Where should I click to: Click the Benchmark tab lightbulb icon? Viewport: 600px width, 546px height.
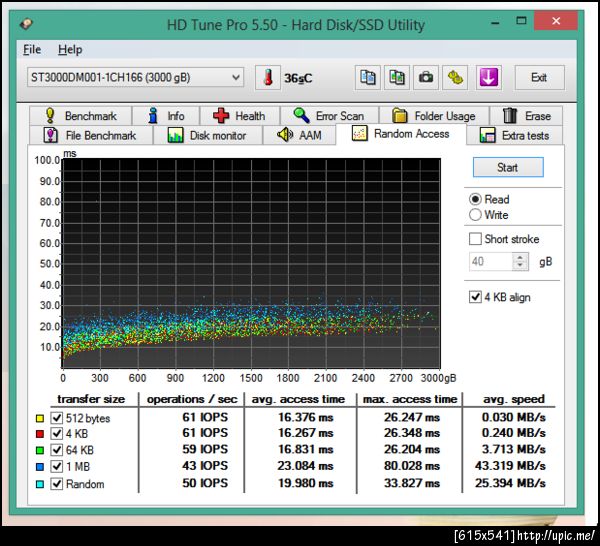coord(50,115)
